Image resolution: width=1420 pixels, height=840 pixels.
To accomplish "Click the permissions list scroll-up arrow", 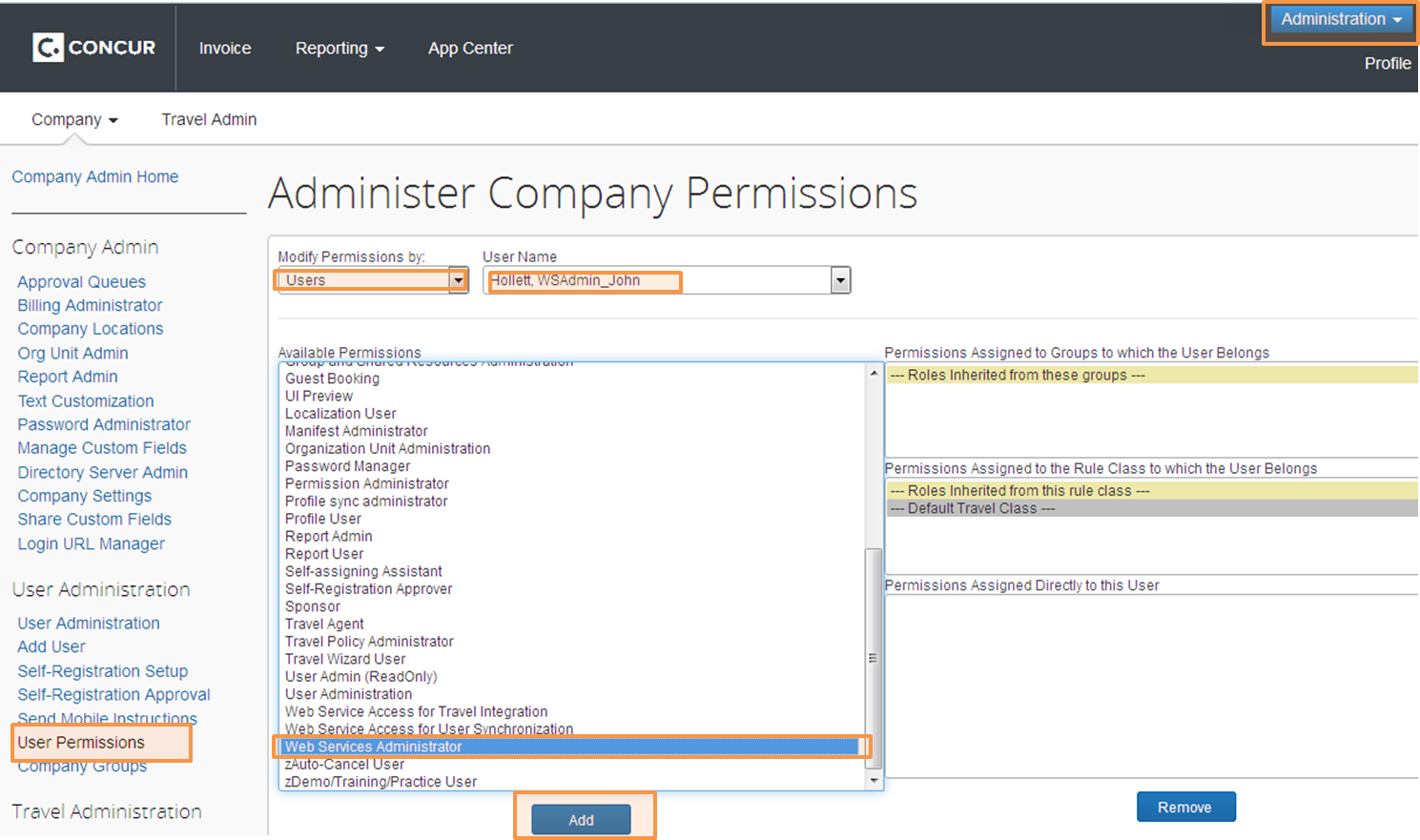I will click(874, 374).
